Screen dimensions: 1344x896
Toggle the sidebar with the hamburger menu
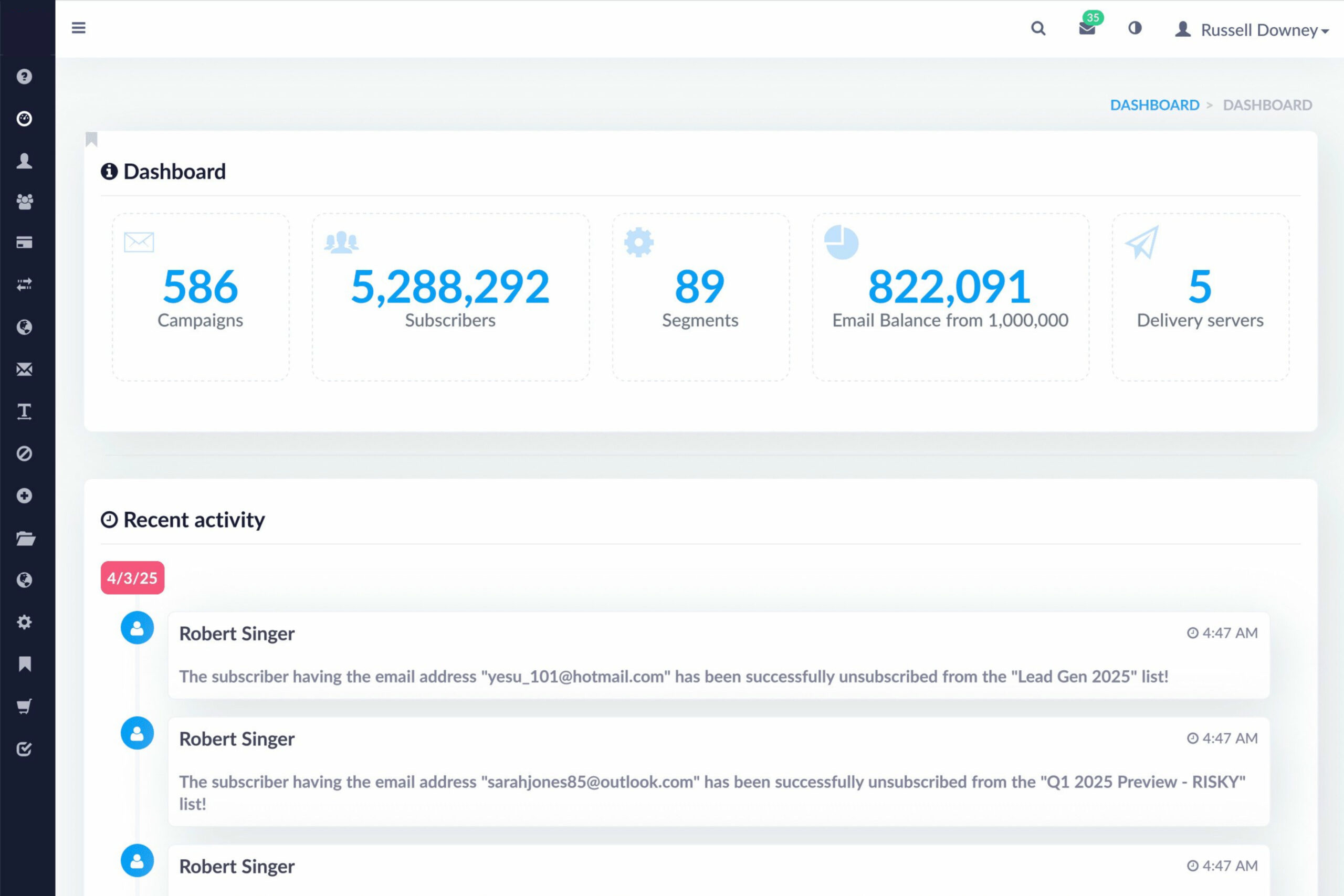pos(79,27)
